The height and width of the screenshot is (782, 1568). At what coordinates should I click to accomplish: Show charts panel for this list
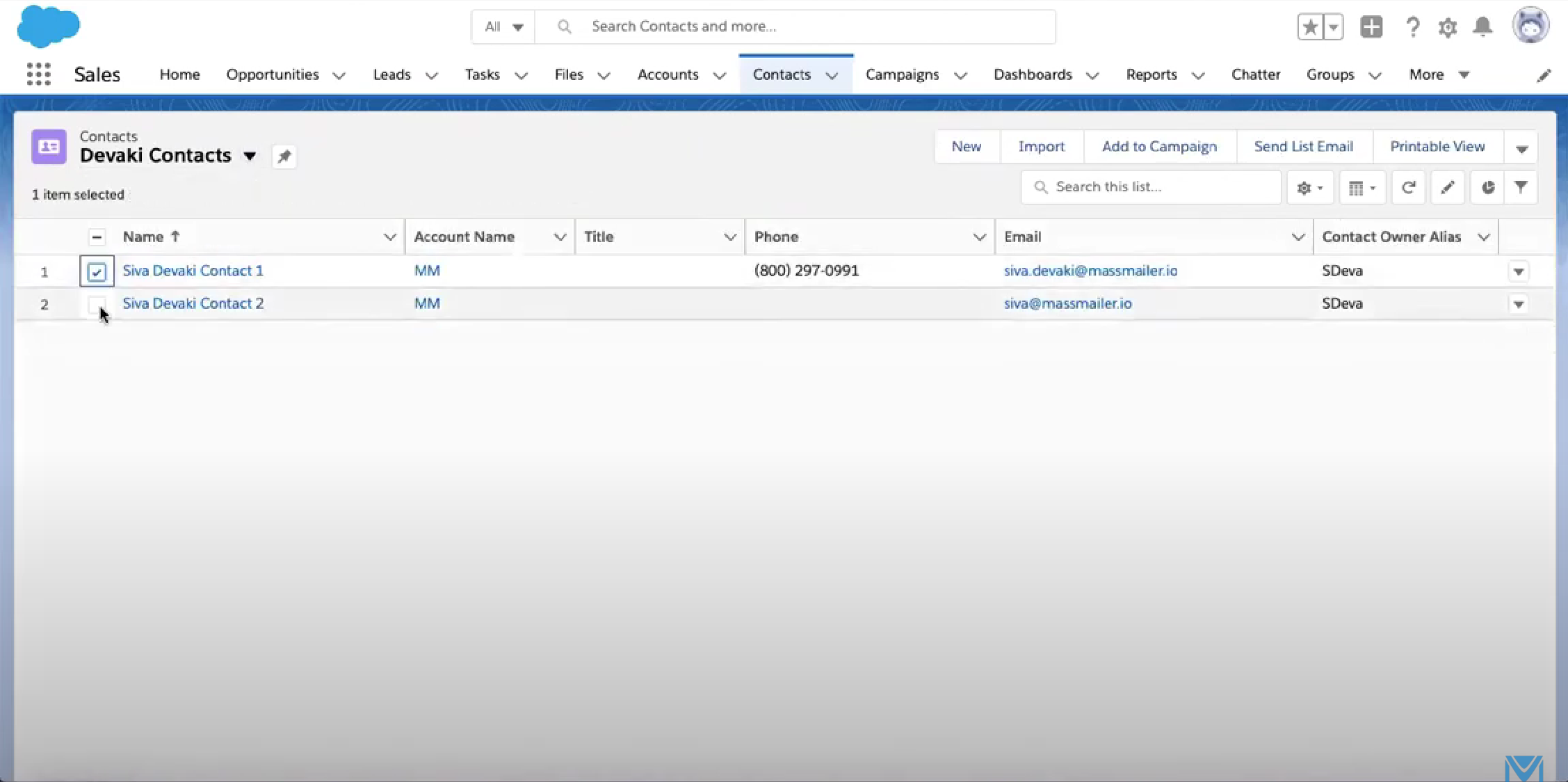click(1487, 187)
